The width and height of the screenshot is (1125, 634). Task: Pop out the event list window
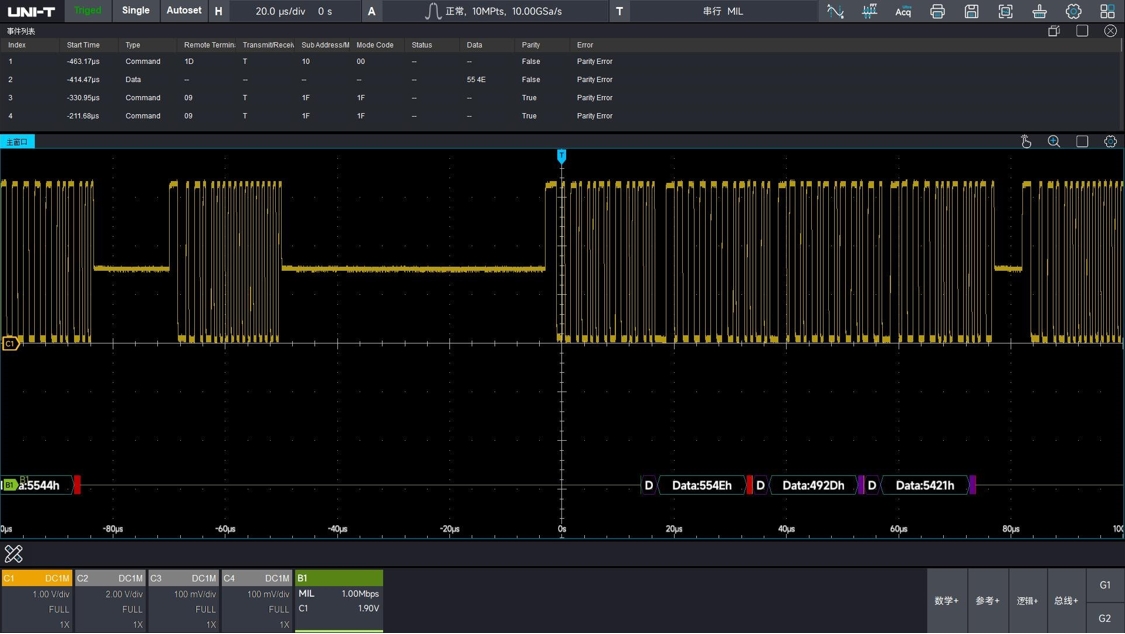[x=1054, y=31]
